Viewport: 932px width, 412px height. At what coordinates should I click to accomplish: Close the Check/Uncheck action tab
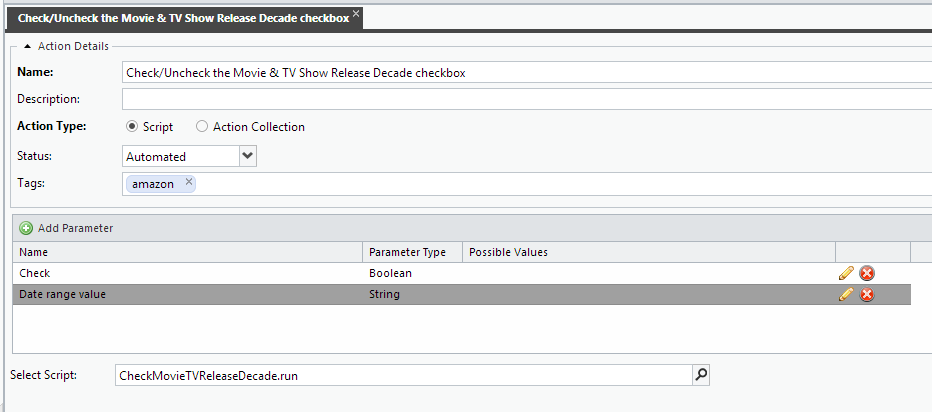[x=356, y=14]
